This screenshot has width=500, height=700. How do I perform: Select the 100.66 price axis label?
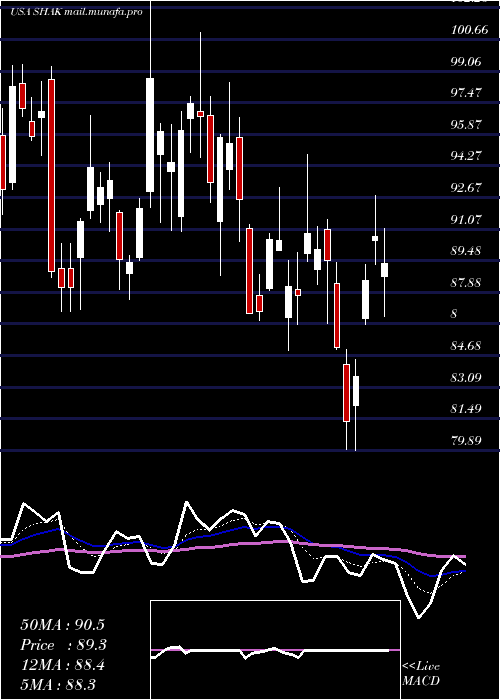pos(472,30)
